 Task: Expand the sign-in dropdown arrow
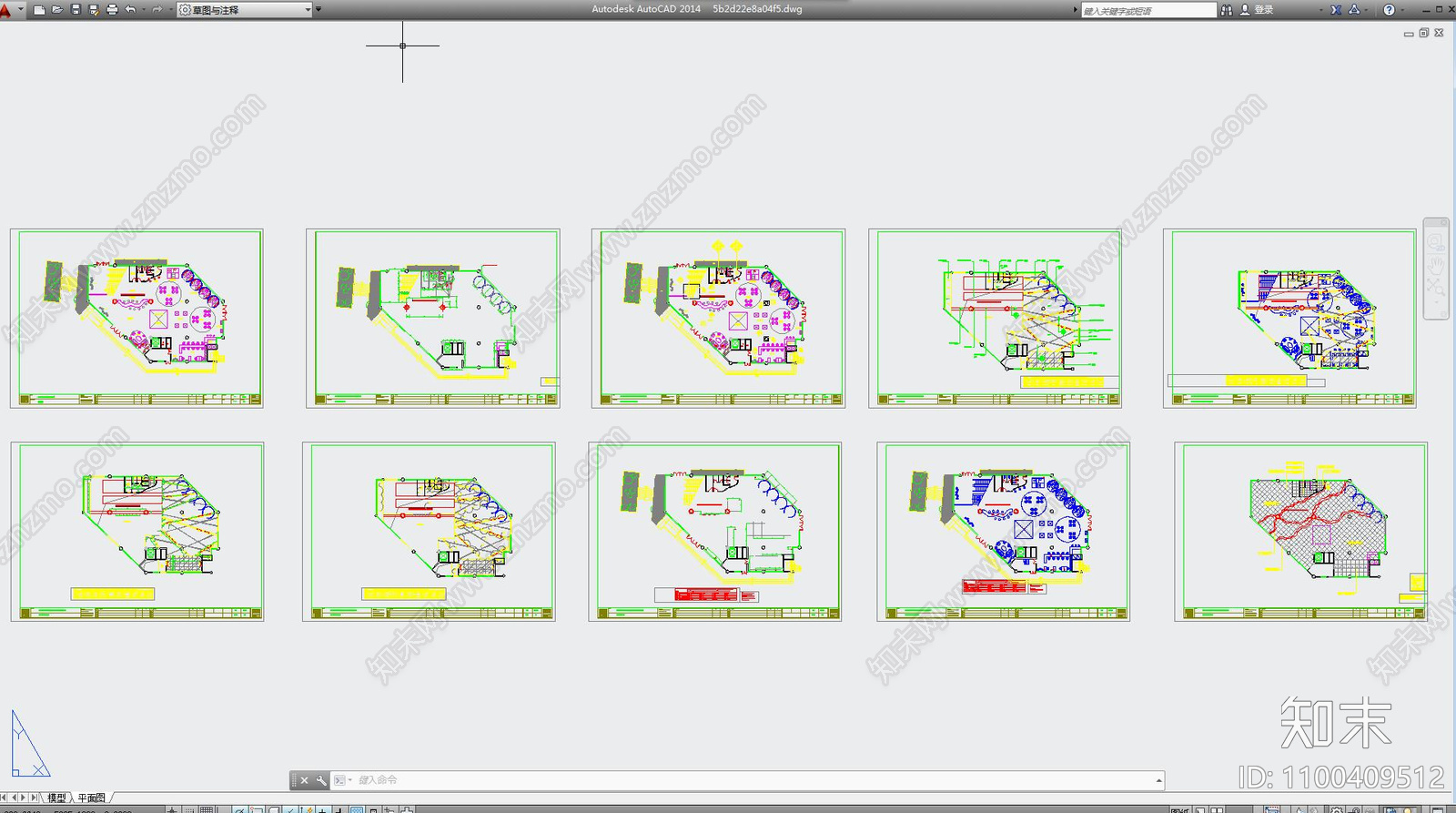pyautogui.click(x=1321, y=10)
